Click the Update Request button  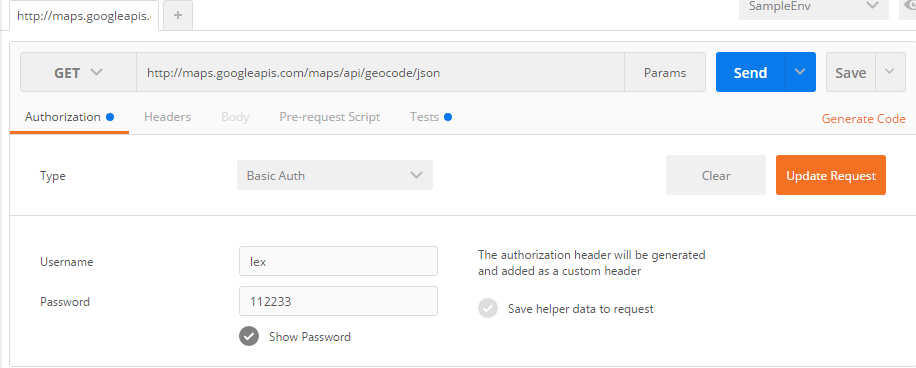[831, 175]
